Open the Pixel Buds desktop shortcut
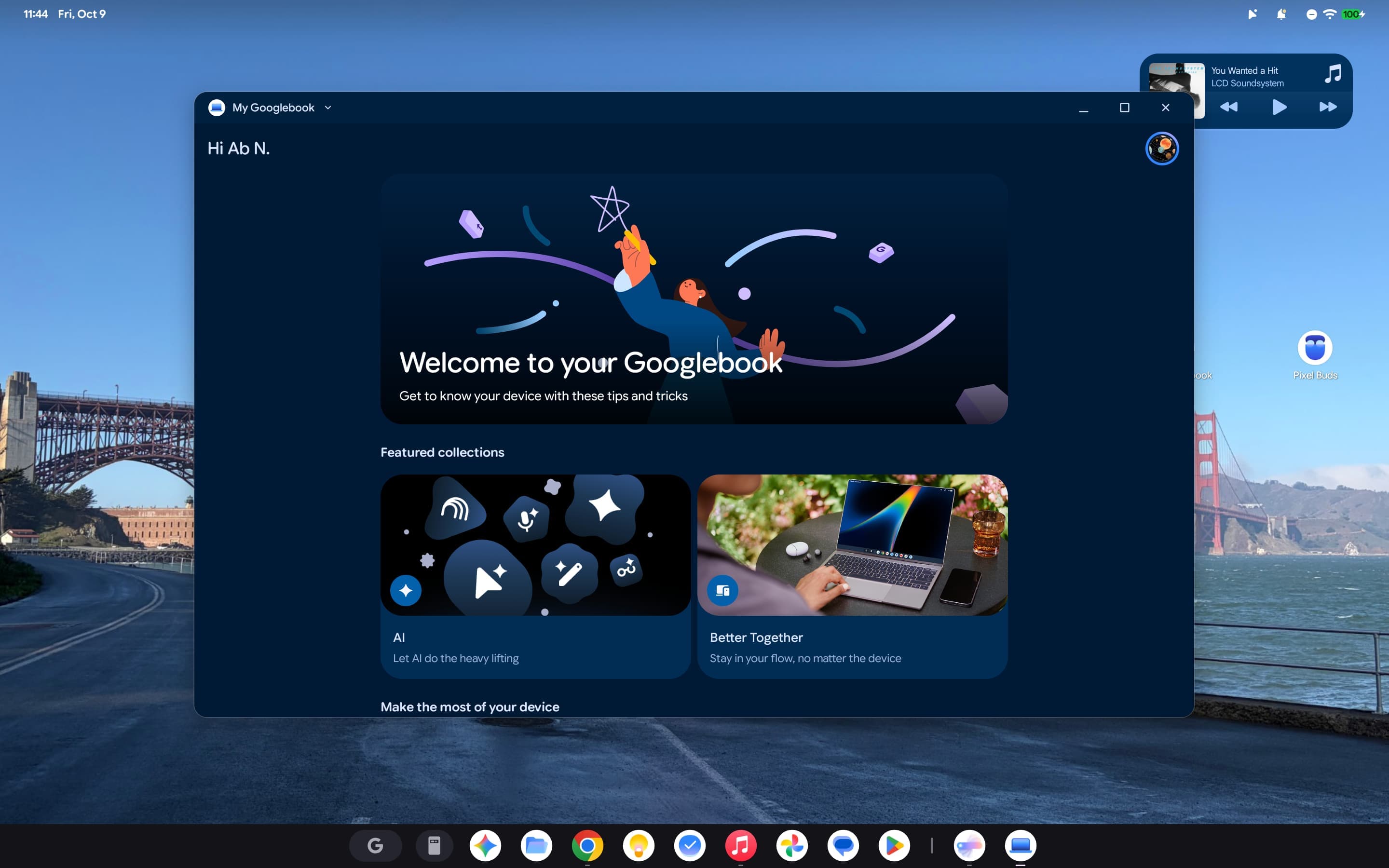Viewport: 1389px width, 868px height. (1315, 355)
